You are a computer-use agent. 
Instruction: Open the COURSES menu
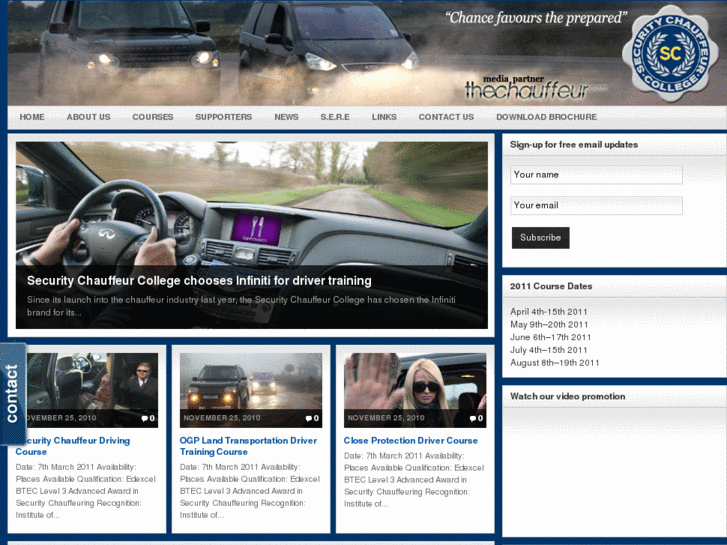[x=153, y=117]
